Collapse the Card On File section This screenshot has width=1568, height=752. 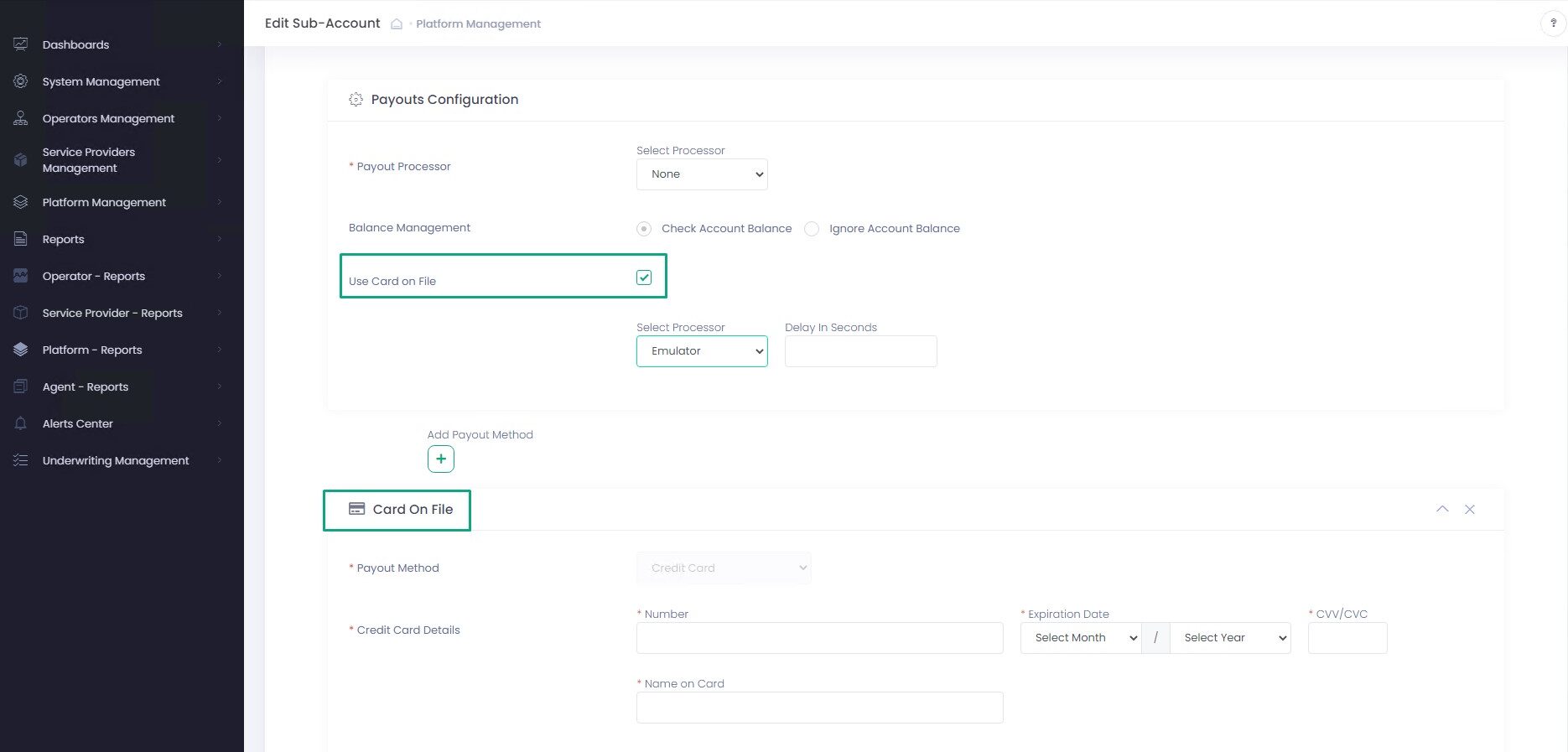(1442, 509)
